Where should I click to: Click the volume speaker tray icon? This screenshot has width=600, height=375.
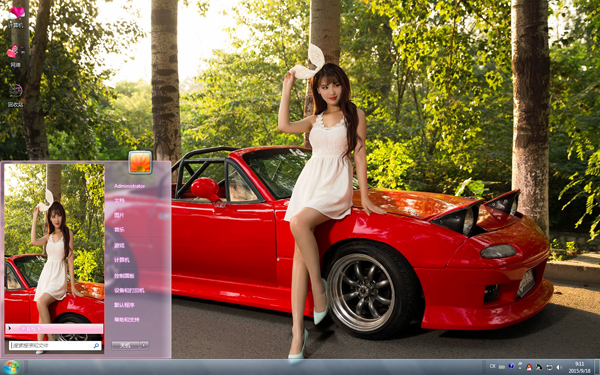click(x=559, y=367)
